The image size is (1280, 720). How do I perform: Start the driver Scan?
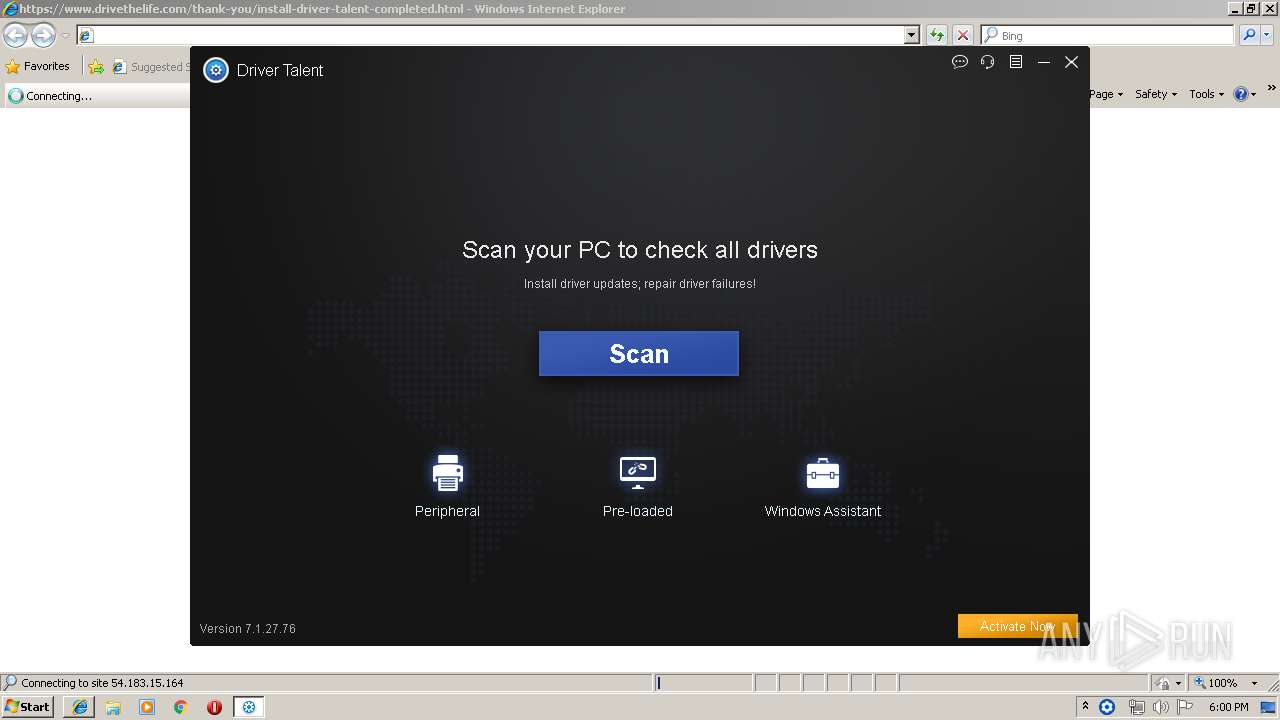[x=638, y=354]
